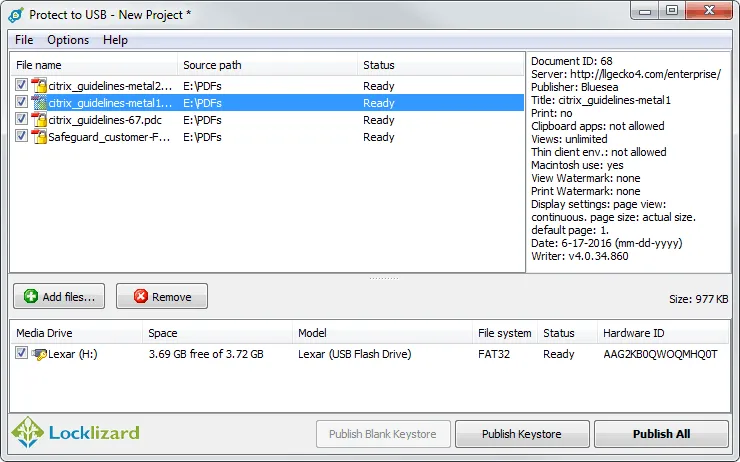The image size is (740, 462).
Task: Click the Size: 977 KB label
Action: point(698,299)
